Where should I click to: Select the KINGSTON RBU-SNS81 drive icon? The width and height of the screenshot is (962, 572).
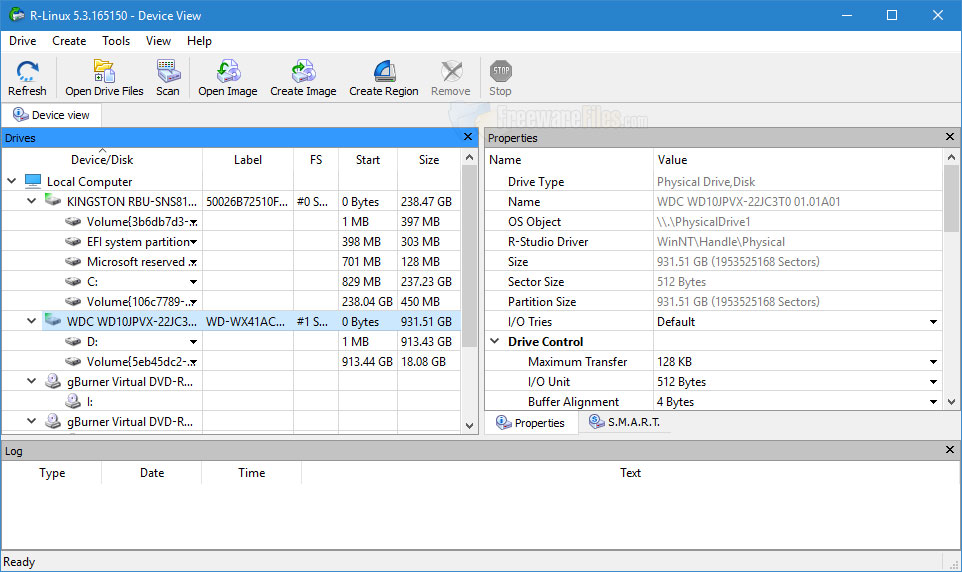(53, 201)
